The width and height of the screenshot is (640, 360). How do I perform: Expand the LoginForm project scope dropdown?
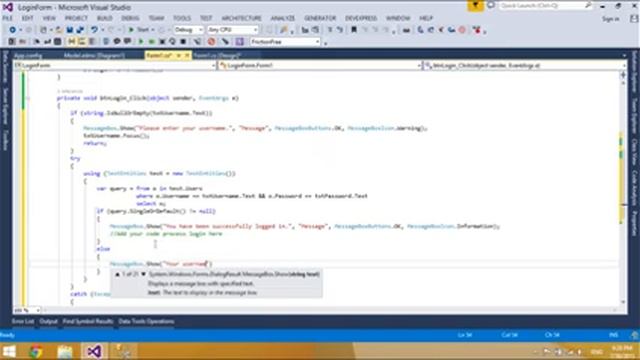(214, 65)
